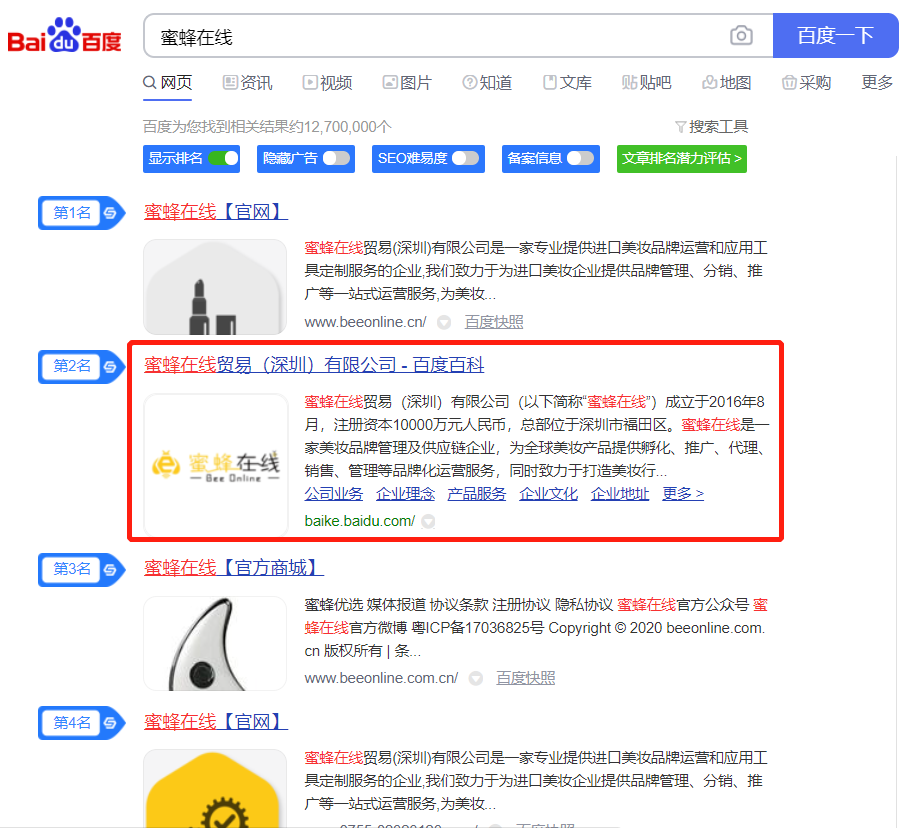Viewport: 912px width, 828px height.
Task: Go to the 知道 tab
Action: pos(487,83)
